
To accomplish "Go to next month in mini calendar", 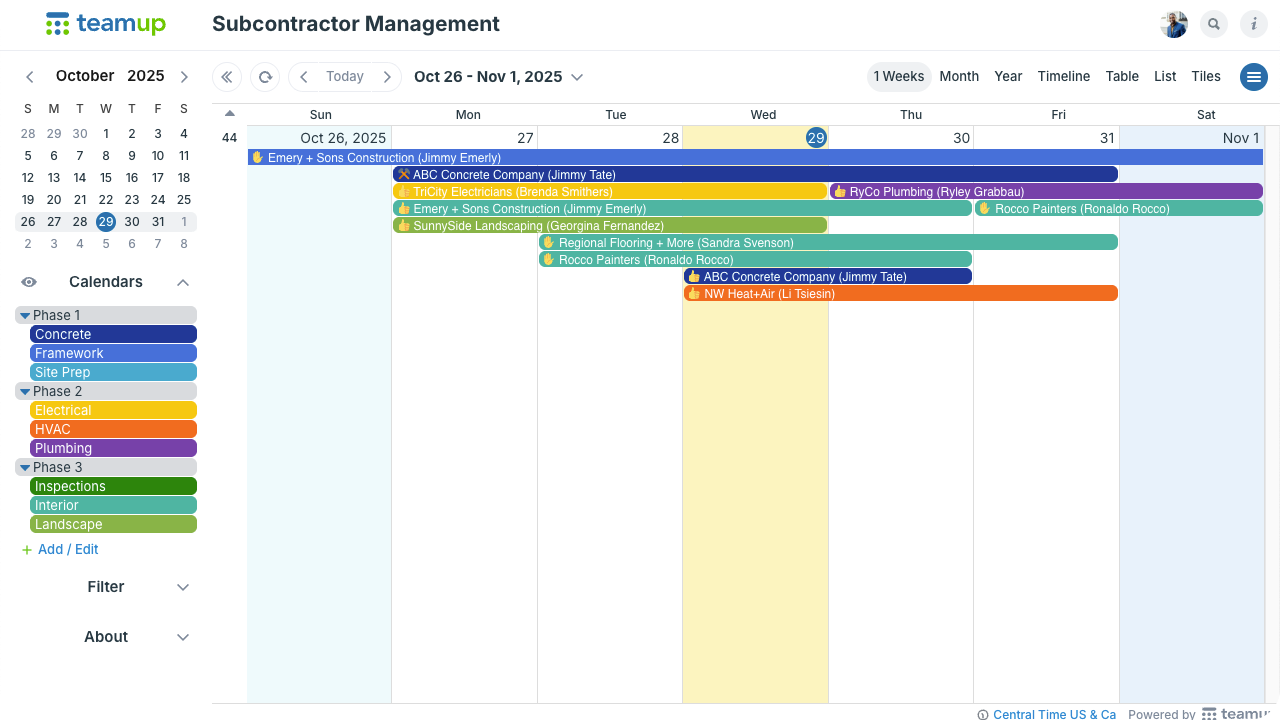I will (x=184, y=77).
